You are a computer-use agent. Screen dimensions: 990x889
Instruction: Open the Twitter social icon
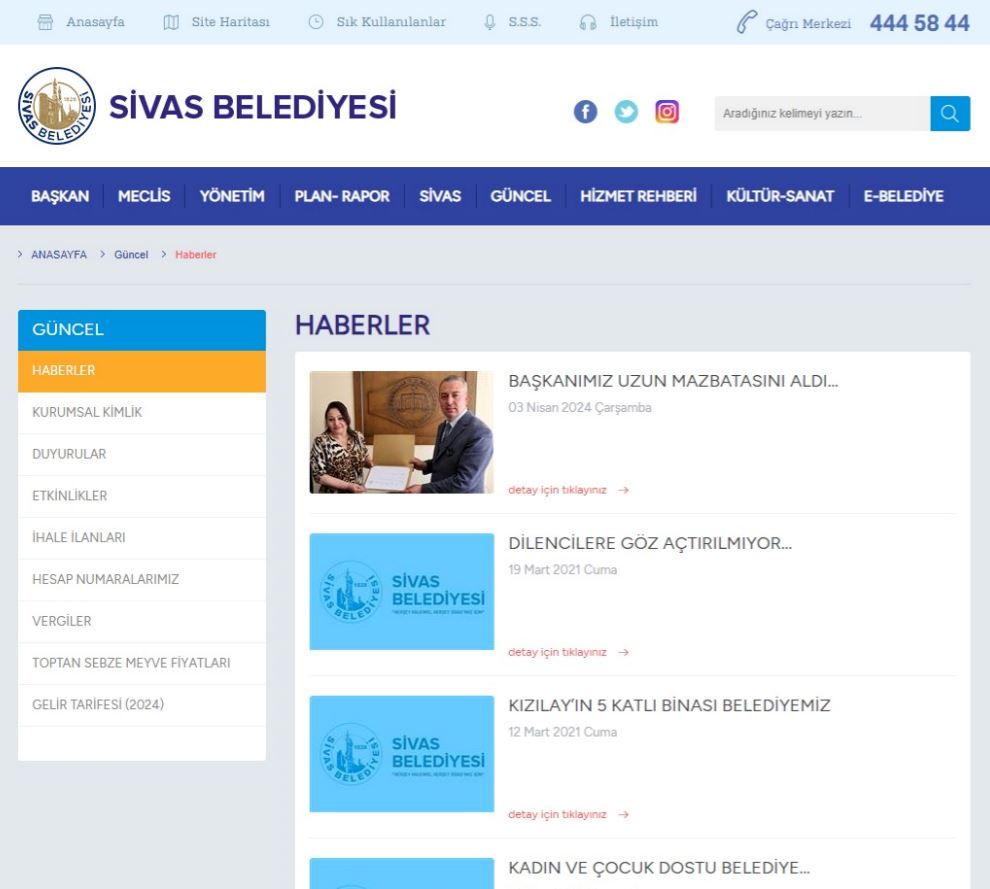(x=626, y=113)
